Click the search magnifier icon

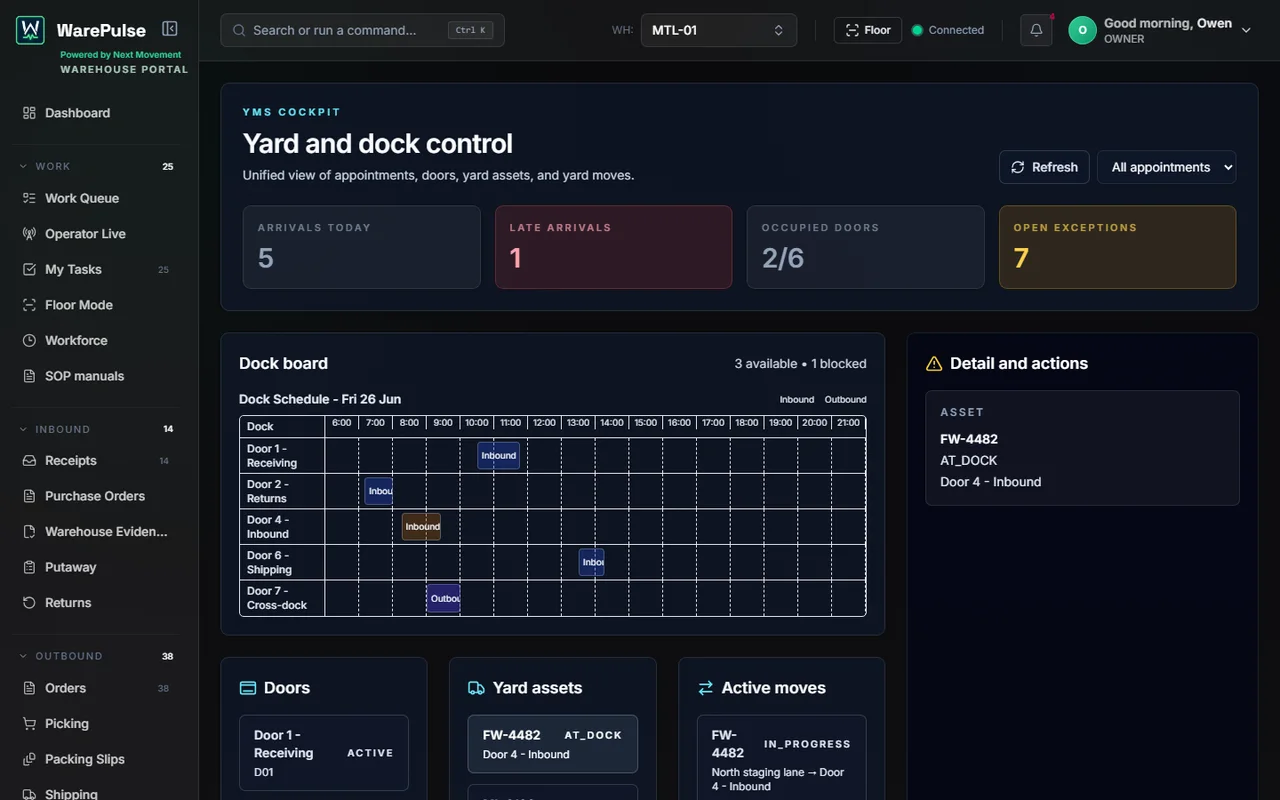pyautogui.click(x=239, y=30)
